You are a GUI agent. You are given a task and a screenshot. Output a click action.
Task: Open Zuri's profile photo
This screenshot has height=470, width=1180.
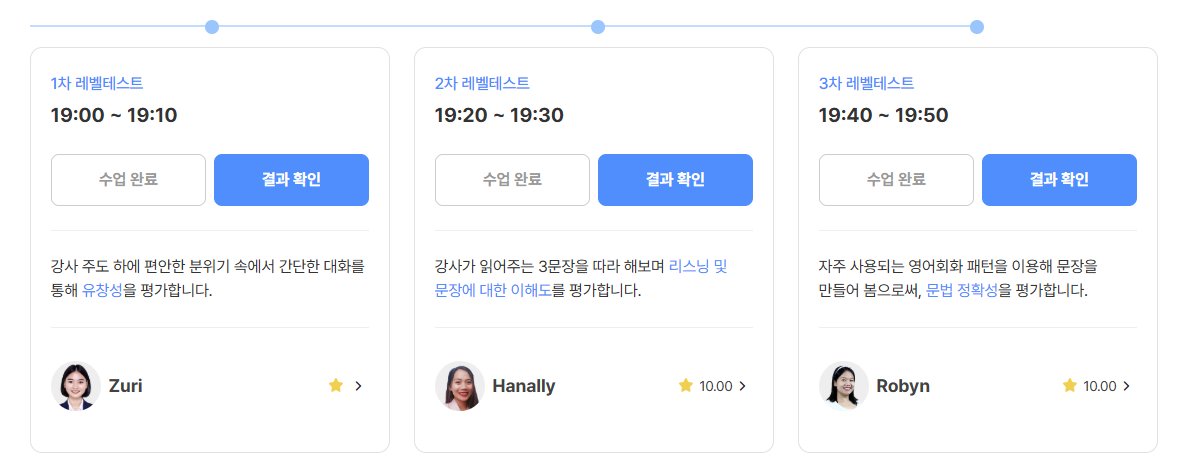[x=76, y=386]
